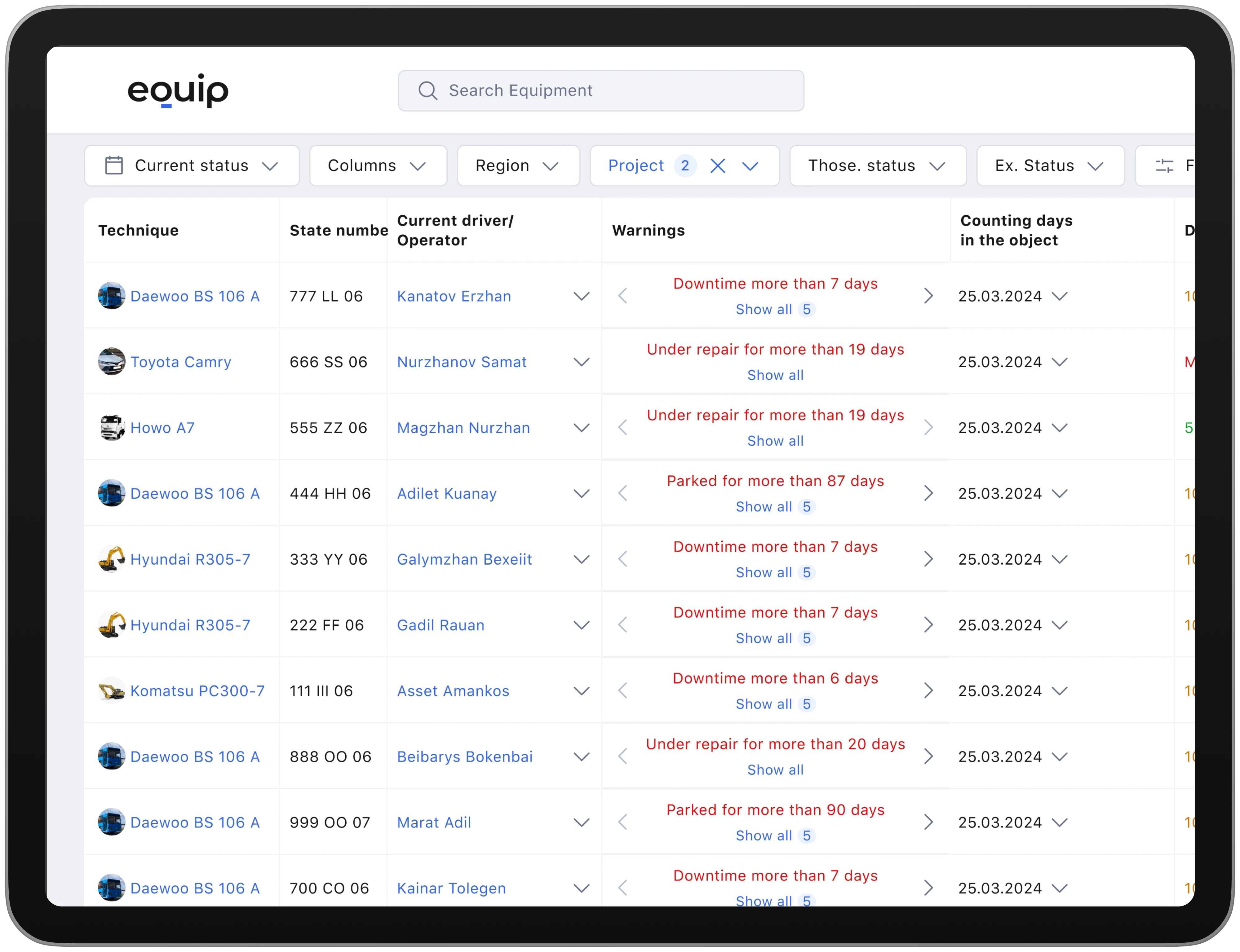This screenshot has width=1240, height=952.
Task: Show all warnings for Toyota Camry row
Action: pos(775,375)
